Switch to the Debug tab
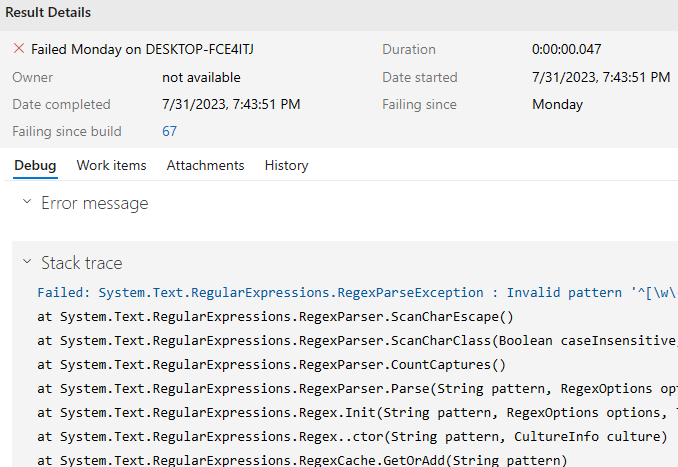Screen dimensions: 678x467 [x=35, y=166]
